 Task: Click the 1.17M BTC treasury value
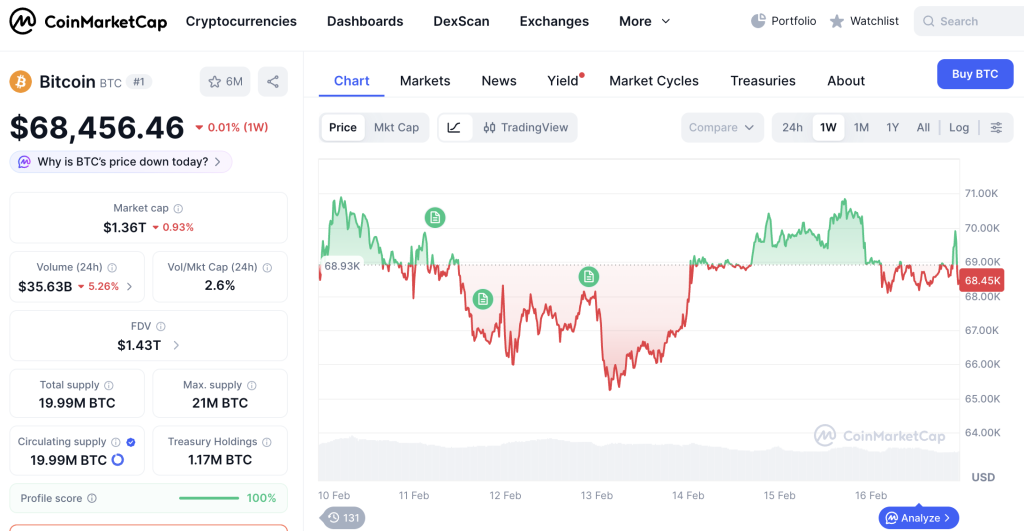click(x=220, y=460)
